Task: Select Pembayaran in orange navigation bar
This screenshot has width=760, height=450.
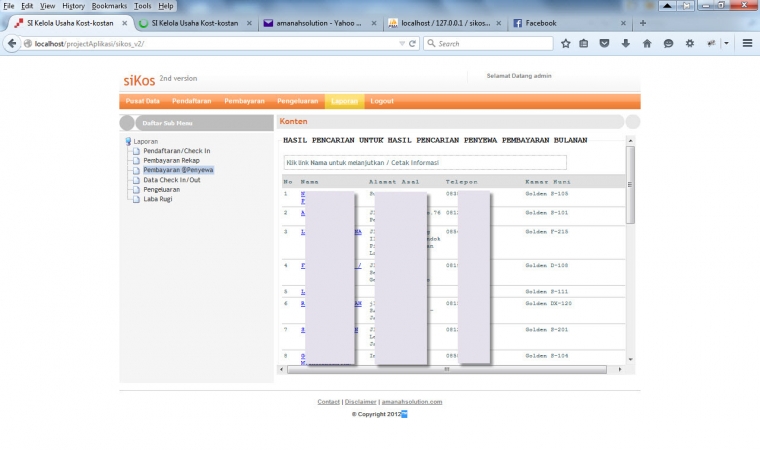Action: click(x=244, y=101)
